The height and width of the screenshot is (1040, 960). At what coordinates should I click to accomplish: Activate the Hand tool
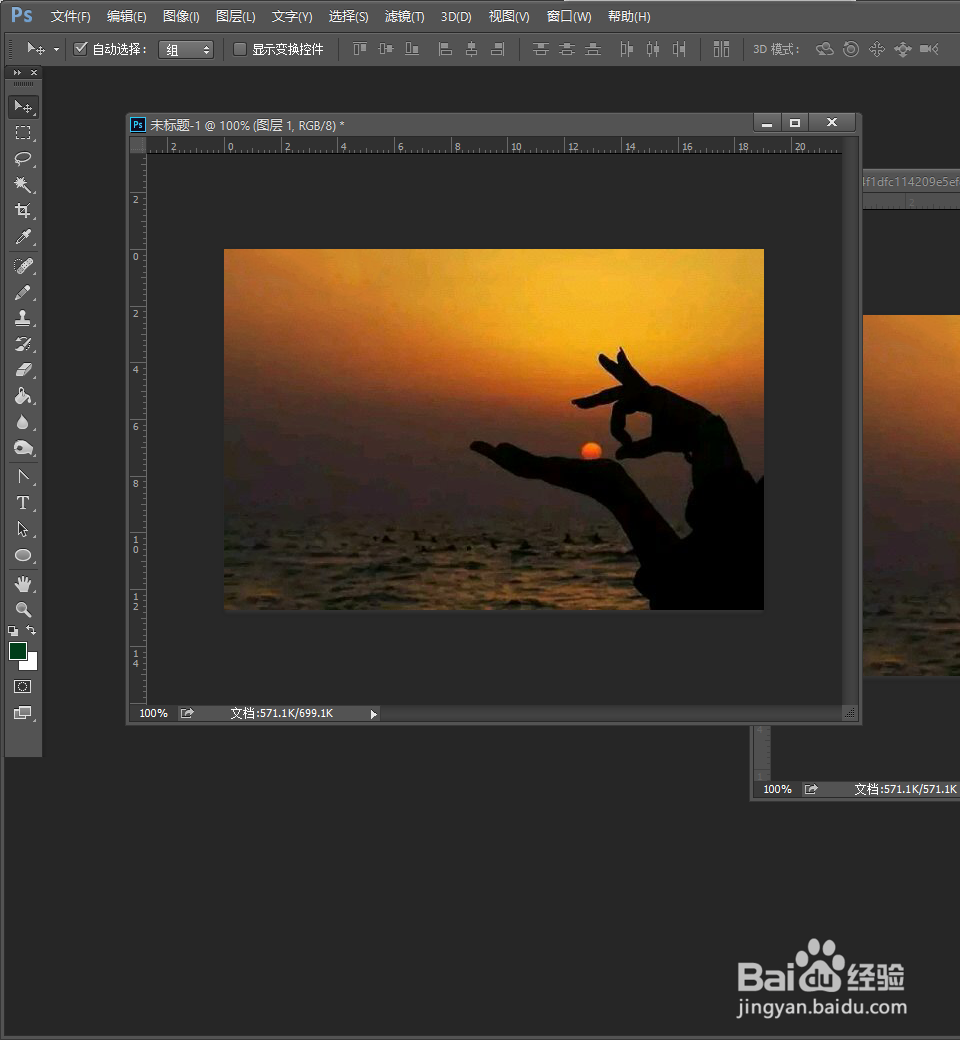pyautogui.click(x=24, y=583)
